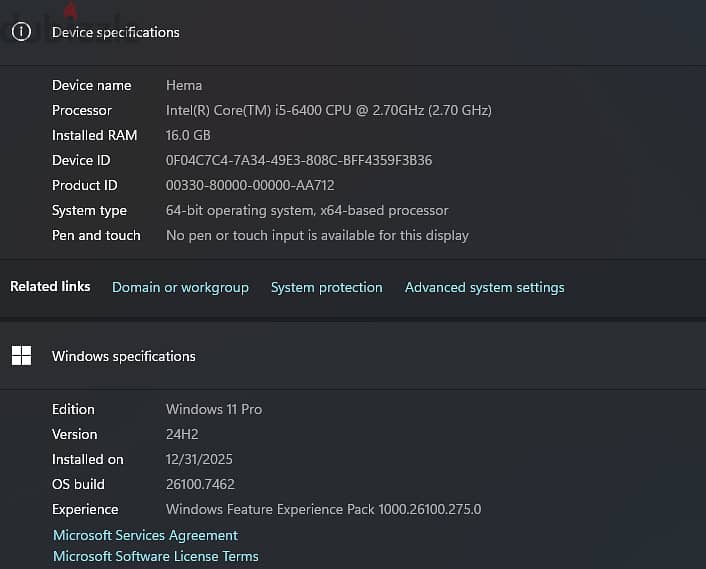Screen dimensions: 706x569
Task: Open the System protection link
Action: click(x=326, y=288)
